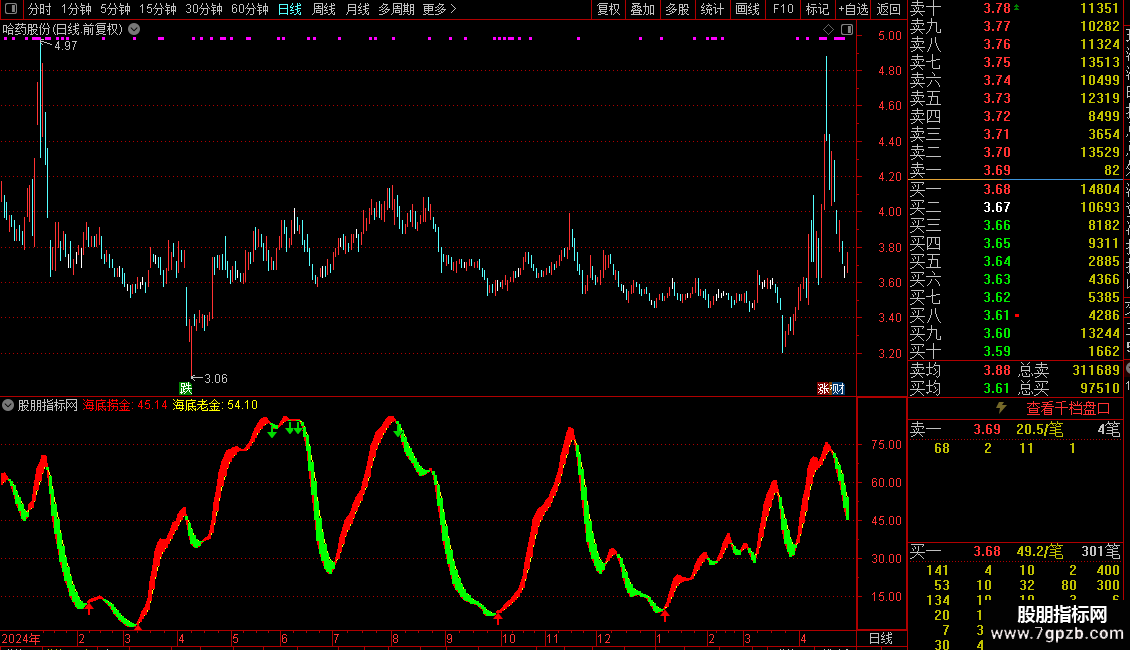Click the June marker on the time axis

[285, 638]
